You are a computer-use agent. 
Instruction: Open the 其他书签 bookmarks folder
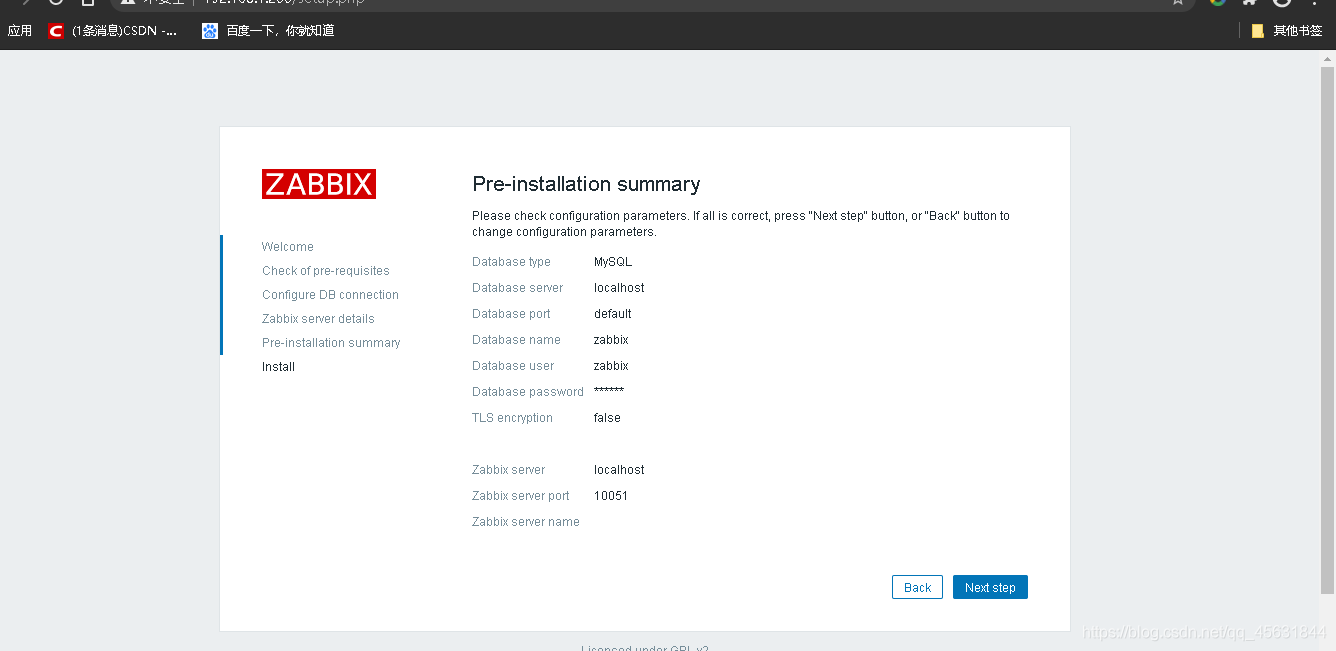(x=1287, y=31)
